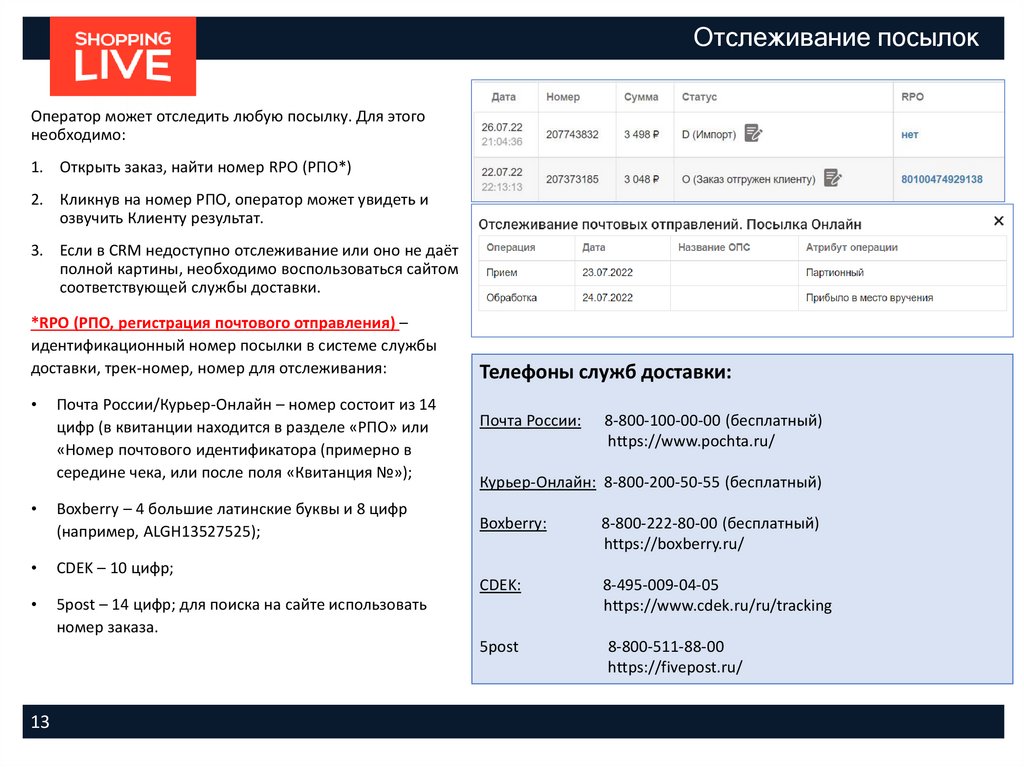Click the Операция column header
The width and height of the screenshot is (1024, 767).
coord(511,248)
